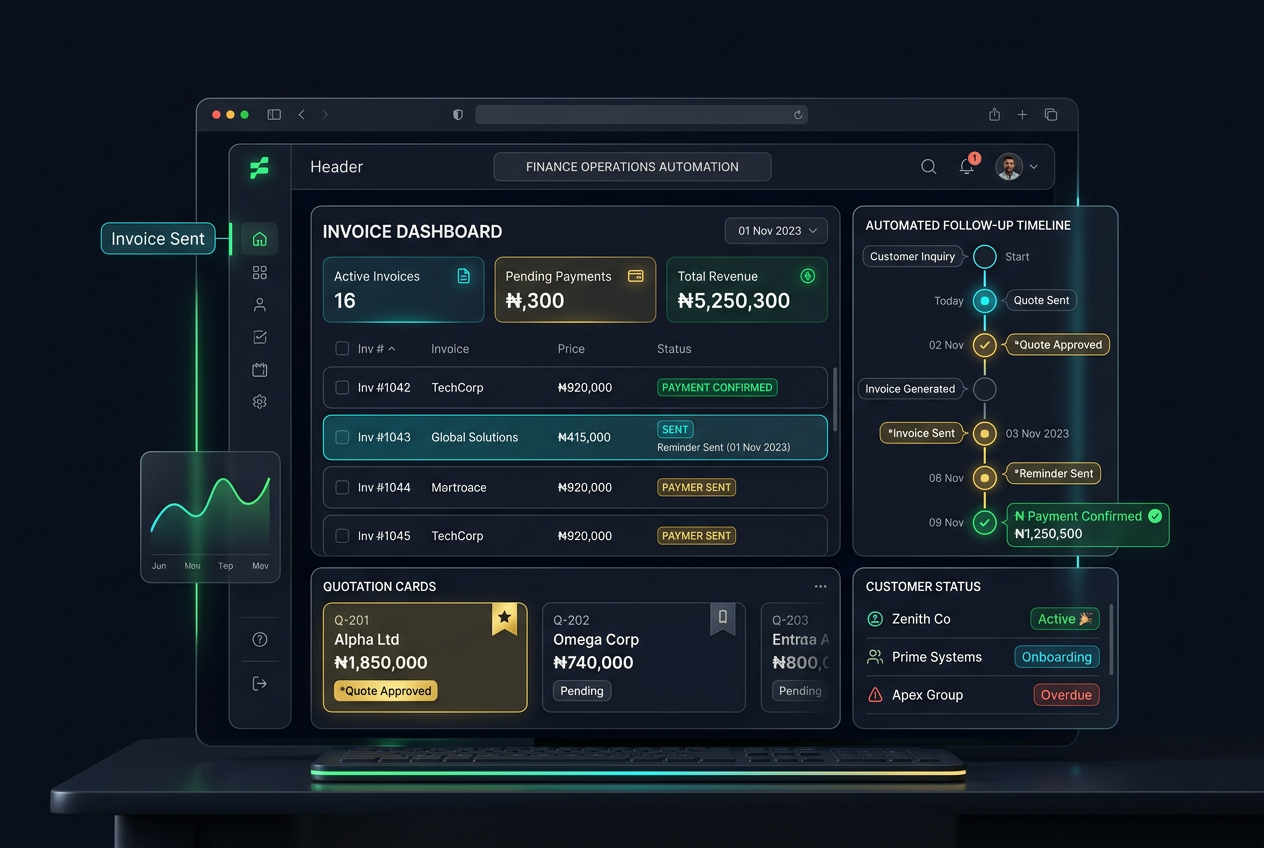Click the Home icon in the sidebar

tap(260, 239)
